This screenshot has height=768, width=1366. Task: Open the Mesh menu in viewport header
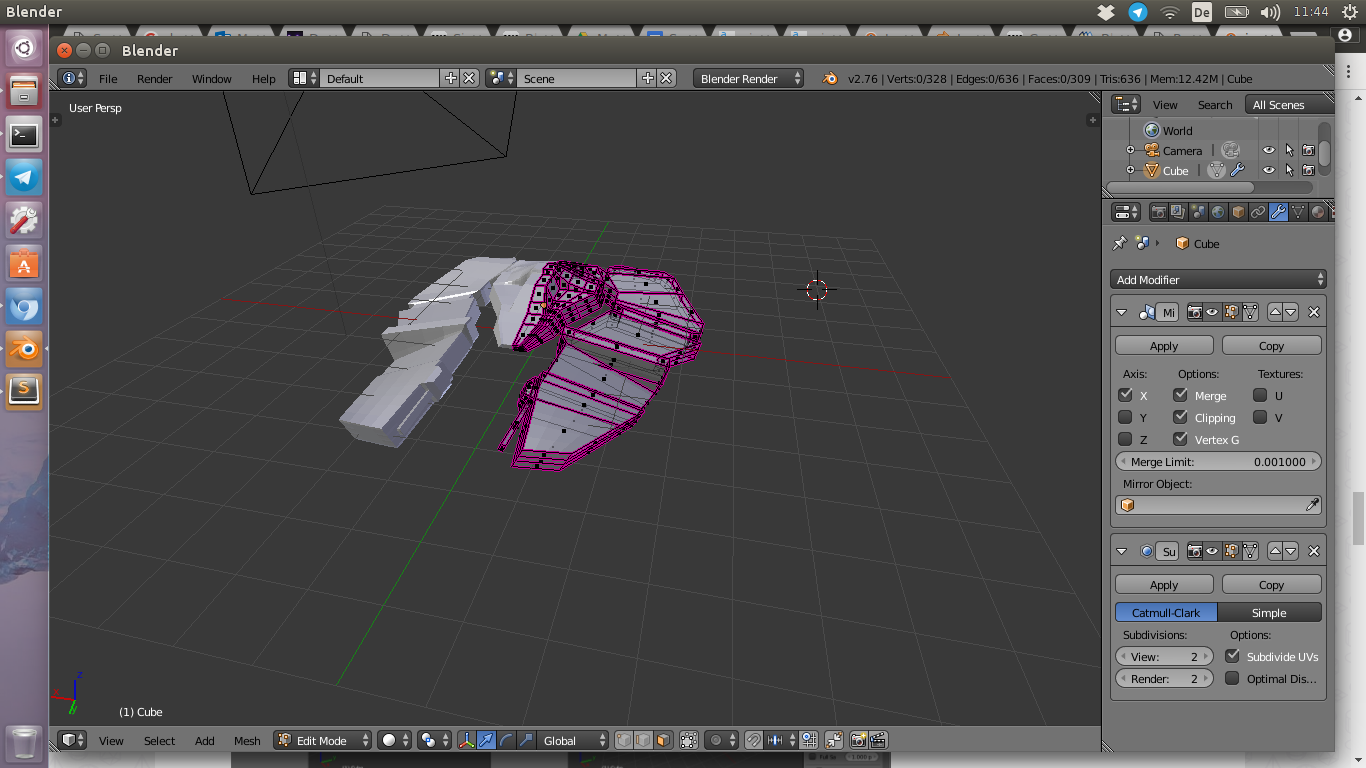247,741
